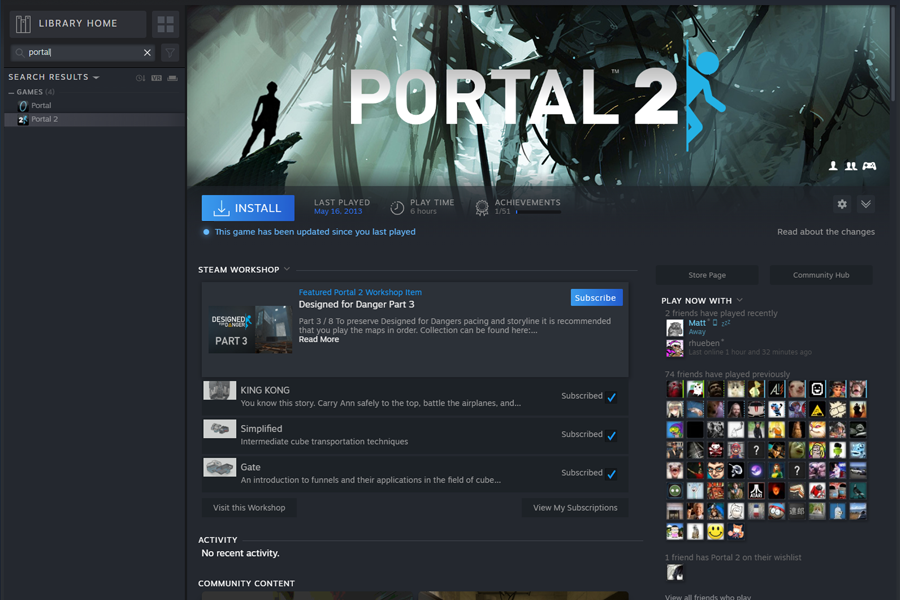Viewport: 900px width, 600px height.
Task: Click the yellow smiley face friend avatar
Action: click(715, 531)
